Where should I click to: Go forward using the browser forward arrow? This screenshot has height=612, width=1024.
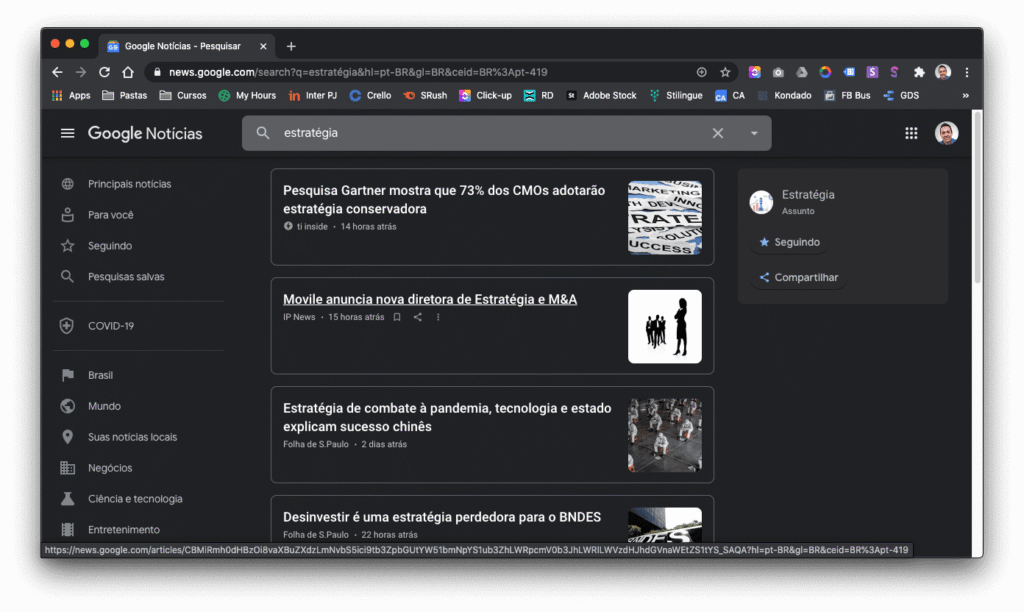[81, 72]
